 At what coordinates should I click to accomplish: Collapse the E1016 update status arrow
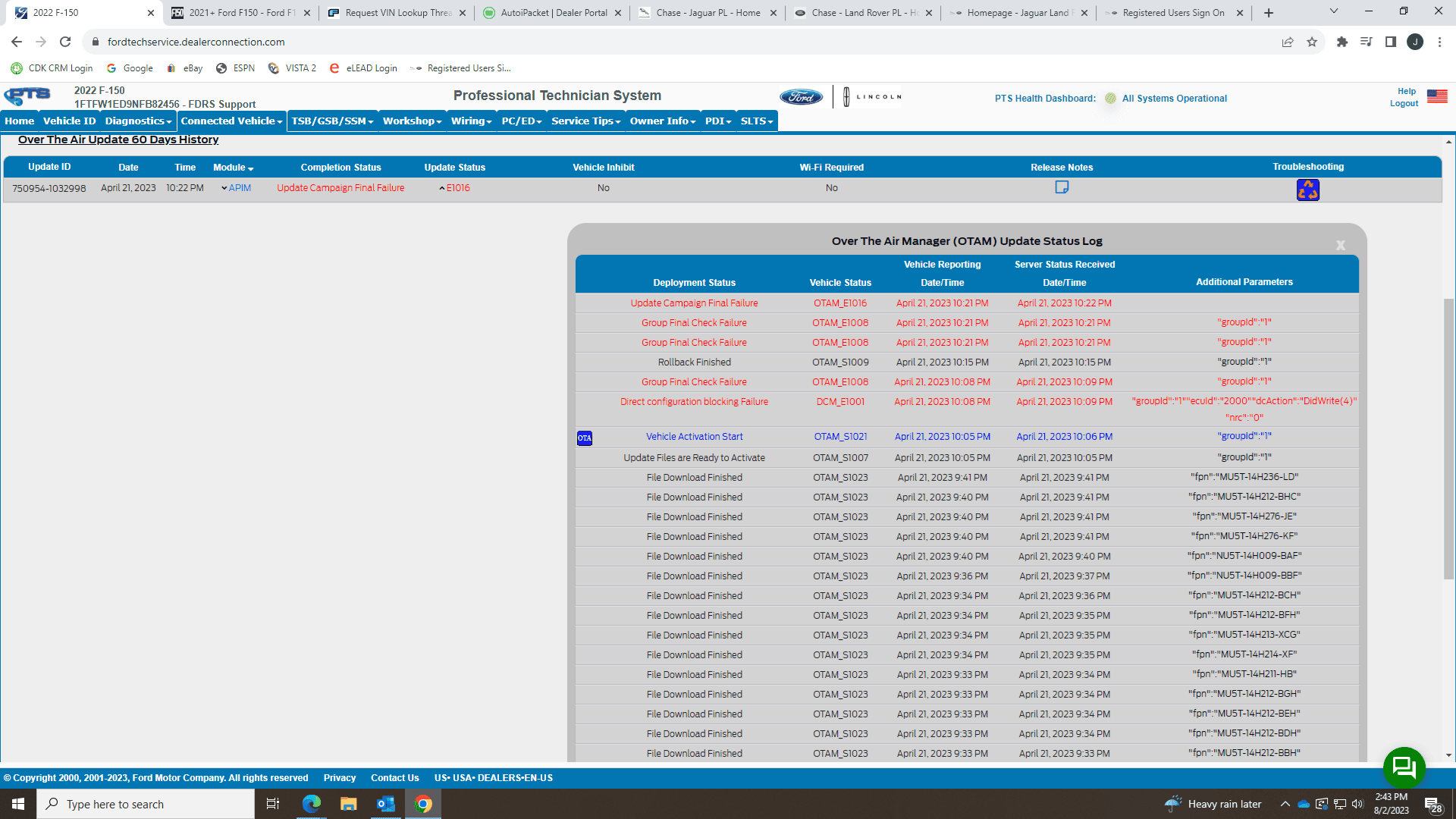pos(441,188)
